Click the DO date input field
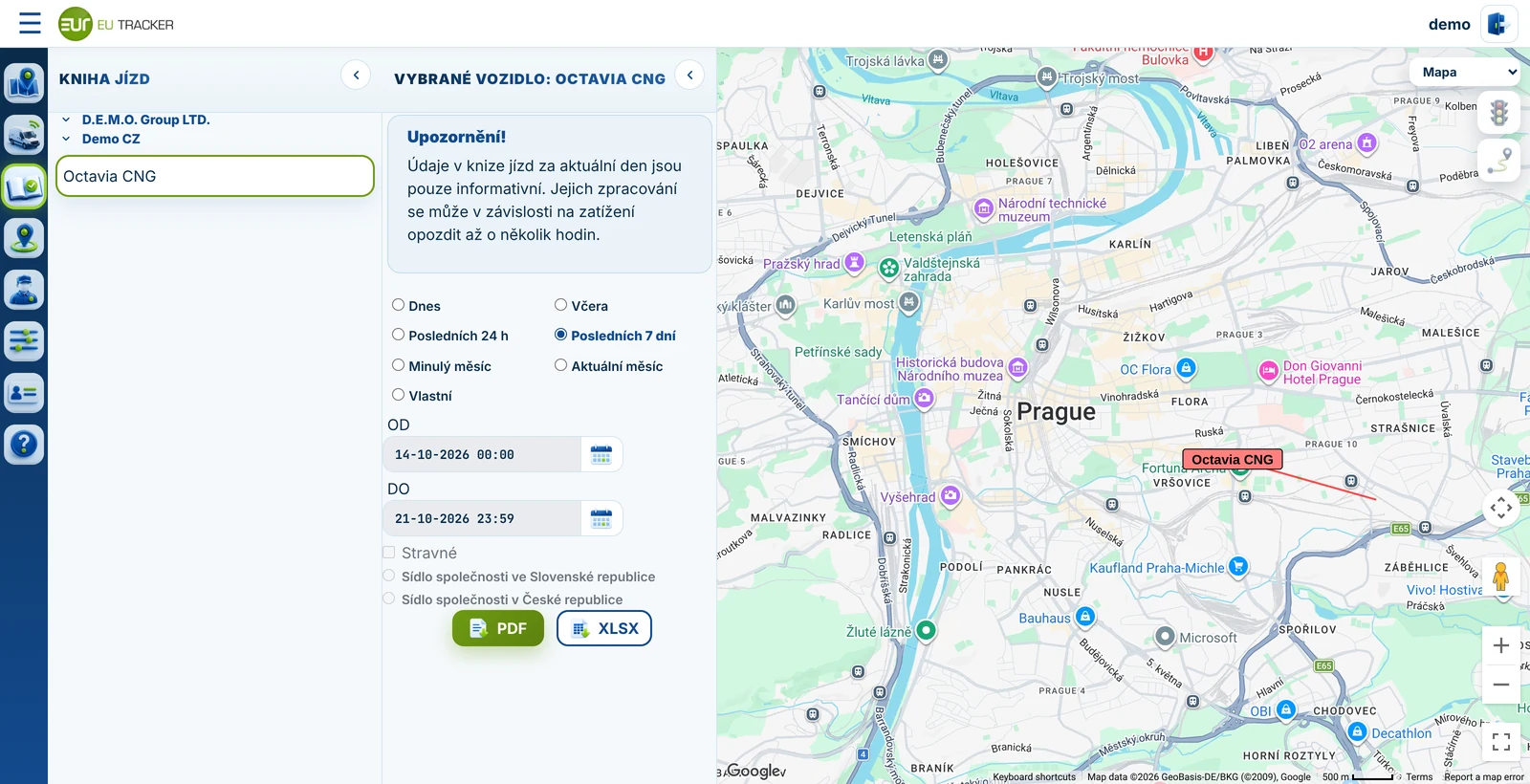Image resolution: width=1530 pixels, height=784 pixels. pyautogui.click(x=482, y=518)
